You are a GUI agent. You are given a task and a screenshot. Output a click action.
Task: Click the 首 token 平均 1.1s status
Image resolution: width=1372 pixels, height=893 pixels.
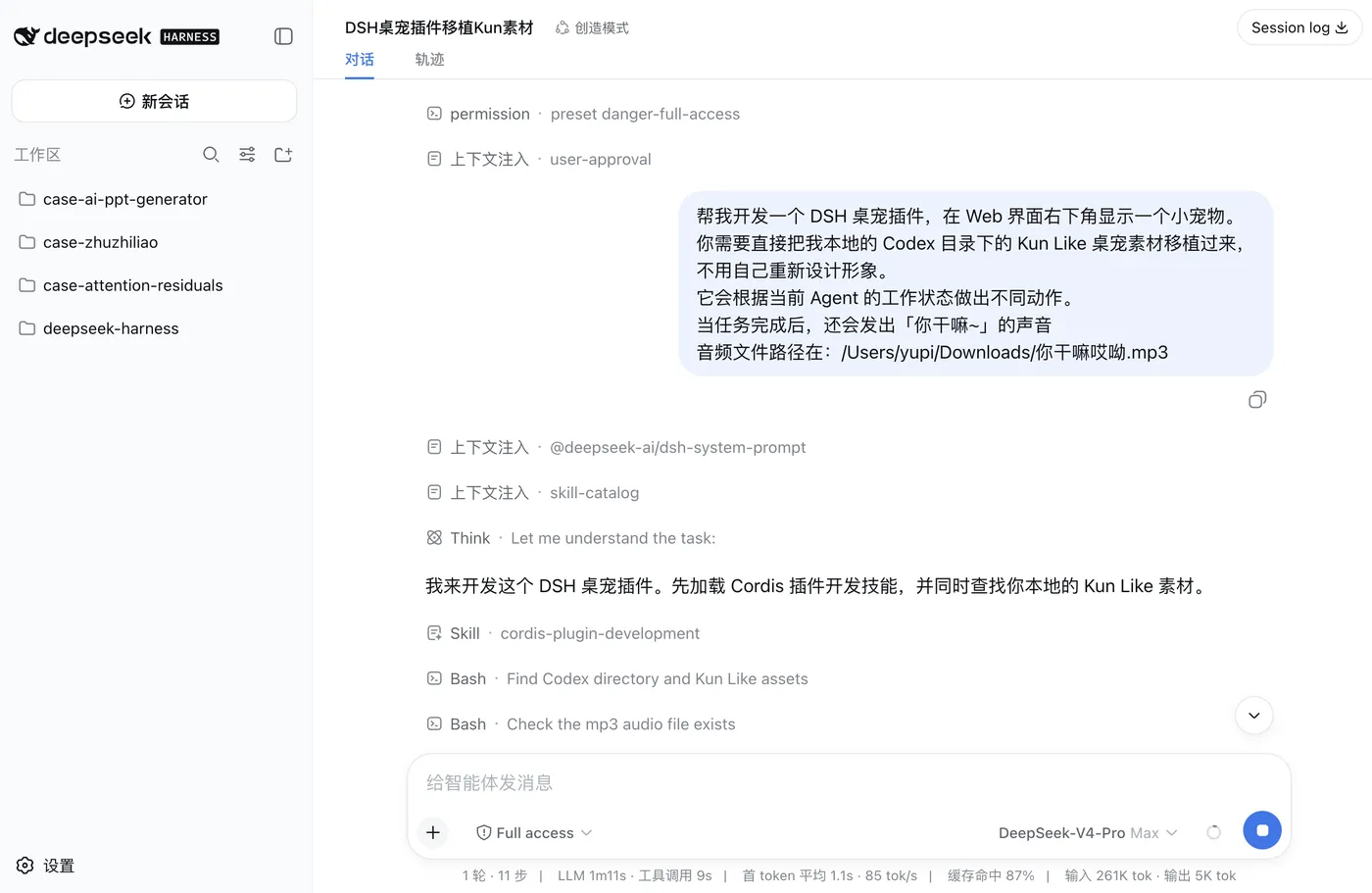coord(798,875)
